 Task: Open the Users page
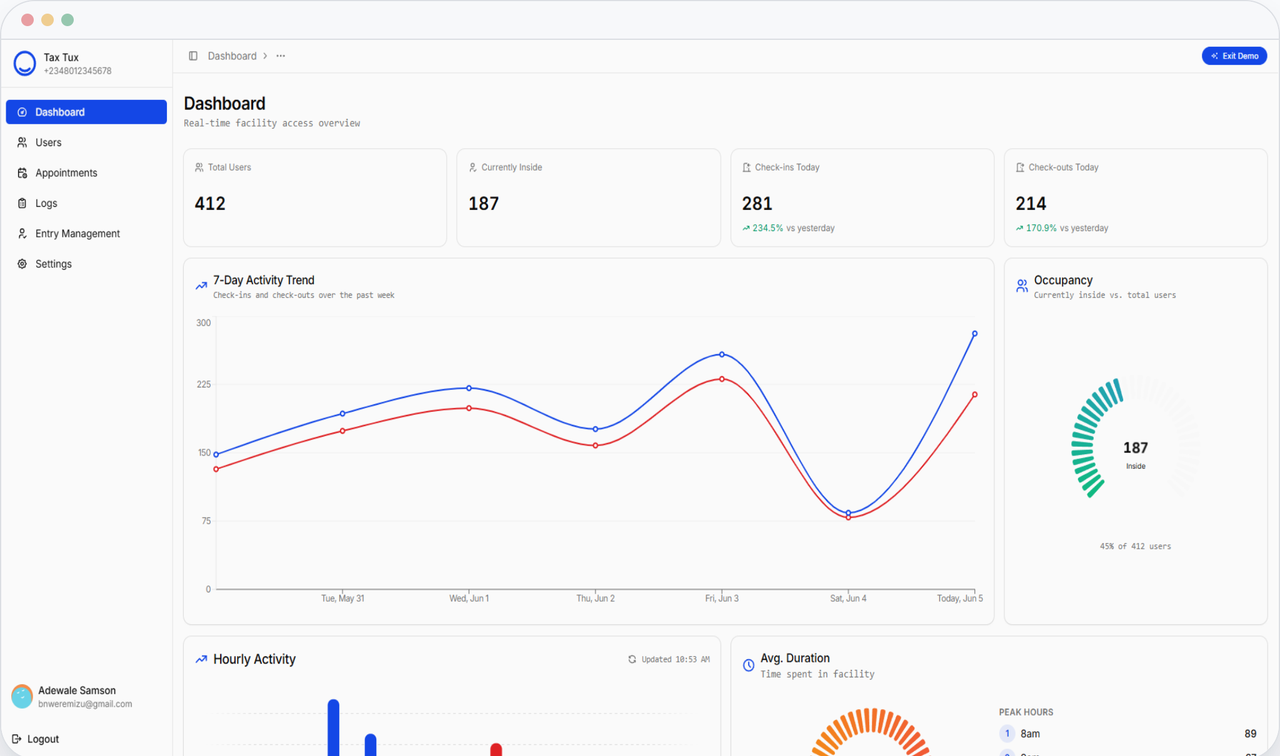[x=86, y=143]
